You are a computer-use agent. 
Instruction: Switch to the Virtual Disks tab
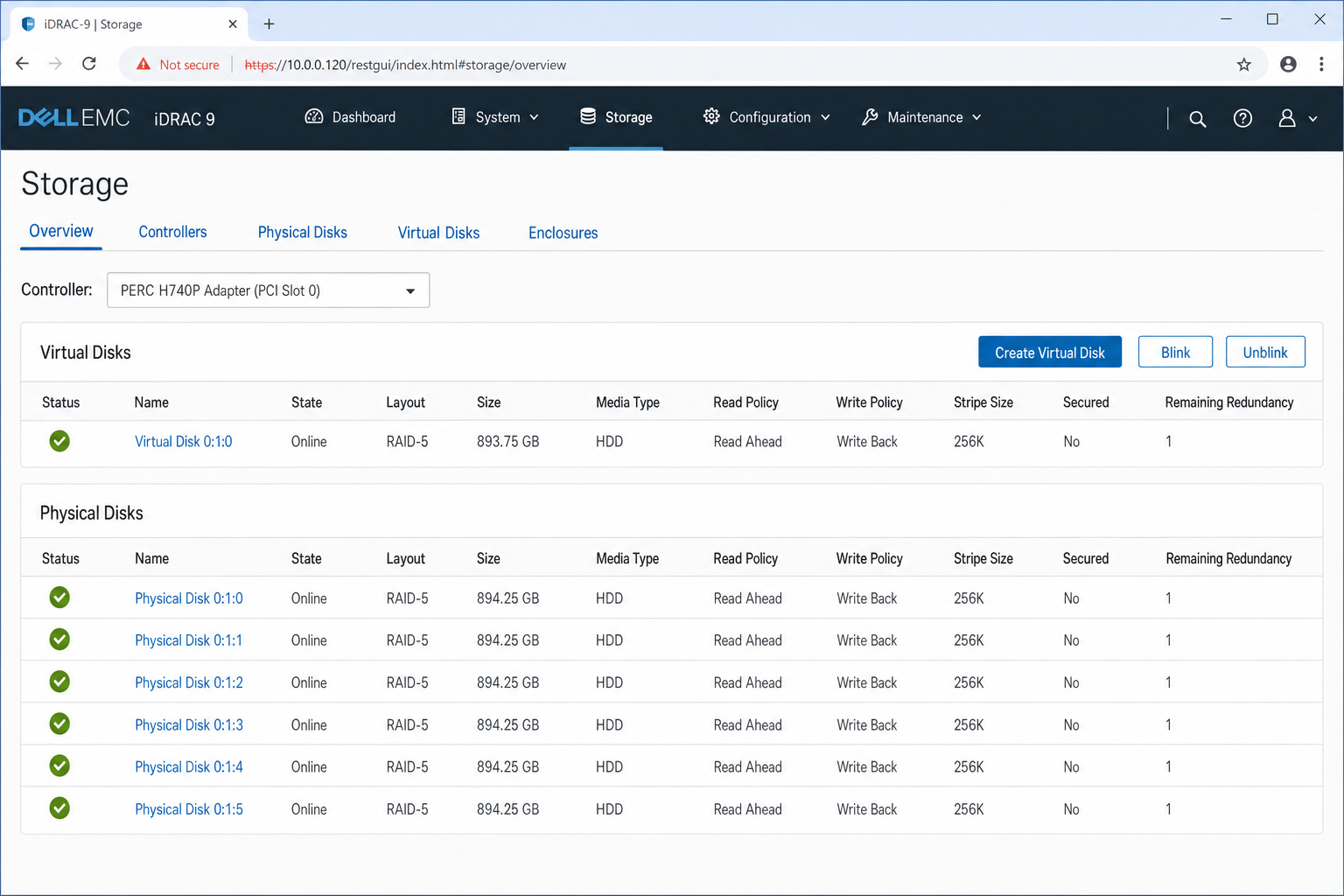438,233
